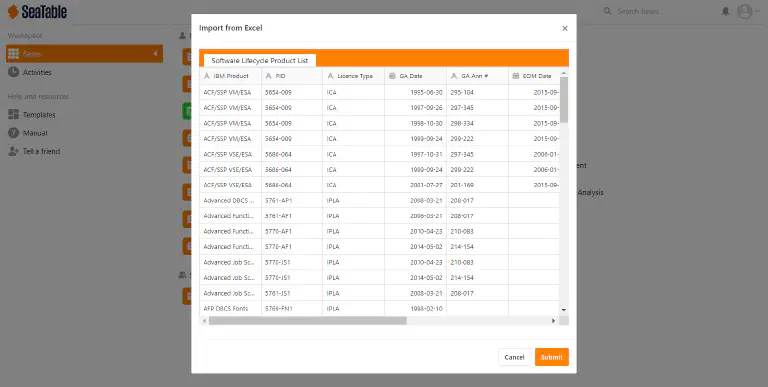Collapse the Bases sidebar arrow
768x387 pixels.
[156, 53]
